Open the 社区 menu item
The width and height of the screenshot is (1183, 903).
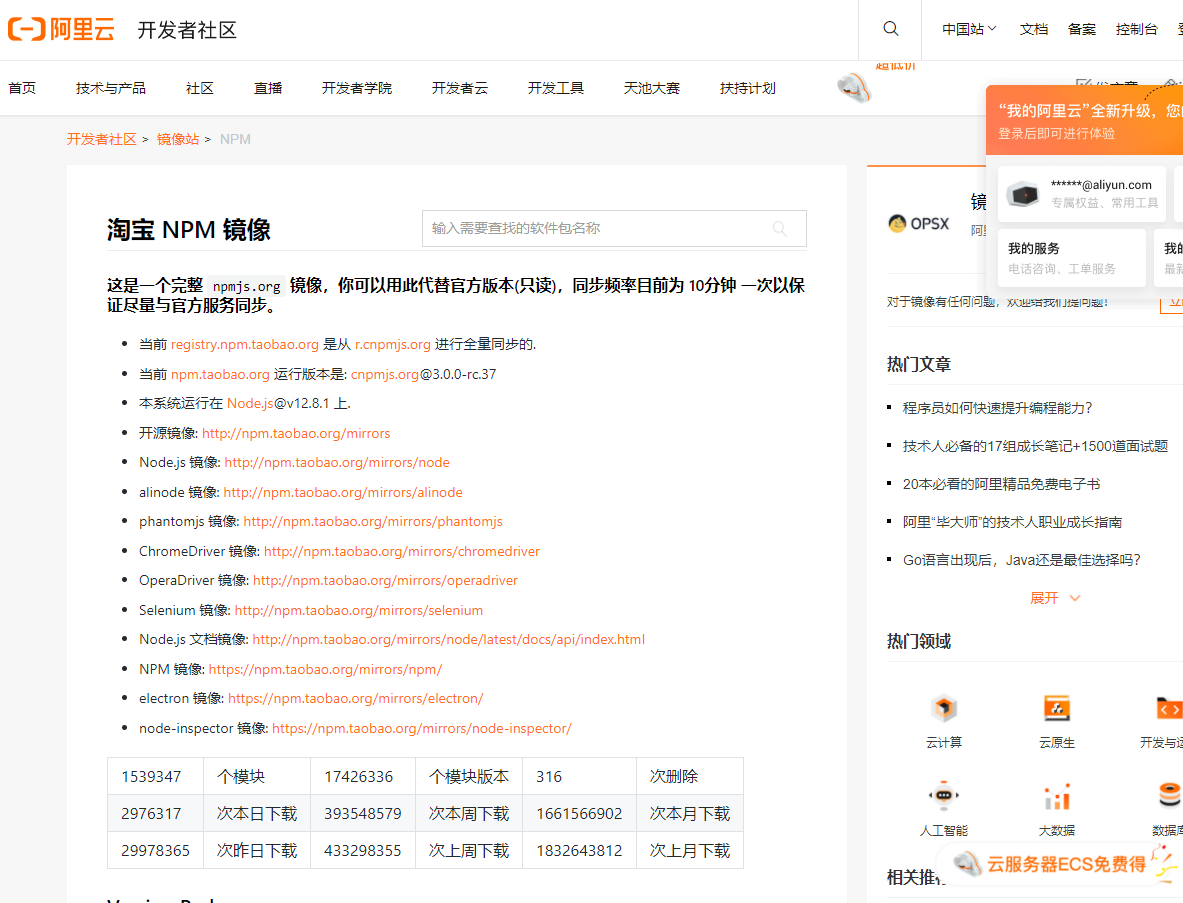pos(200,88)
